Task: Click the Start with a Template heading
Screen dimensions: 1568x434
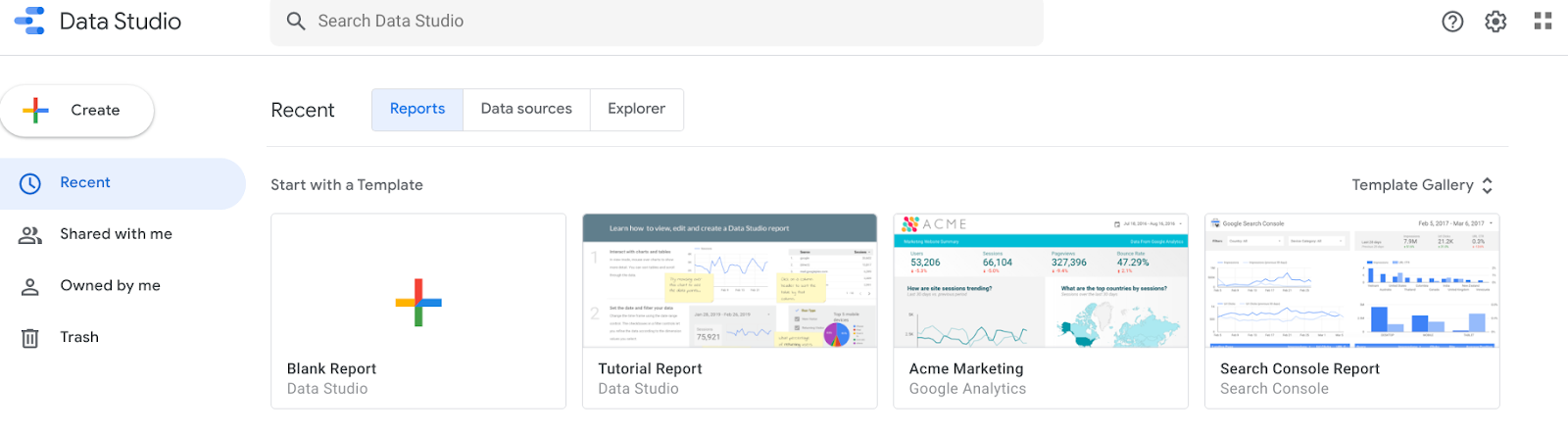Action: (347, 185)
